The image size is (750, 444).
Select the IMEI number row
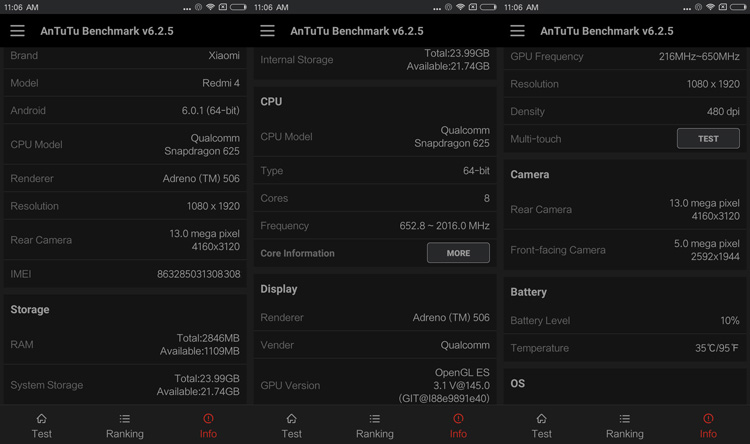point(125,274)
